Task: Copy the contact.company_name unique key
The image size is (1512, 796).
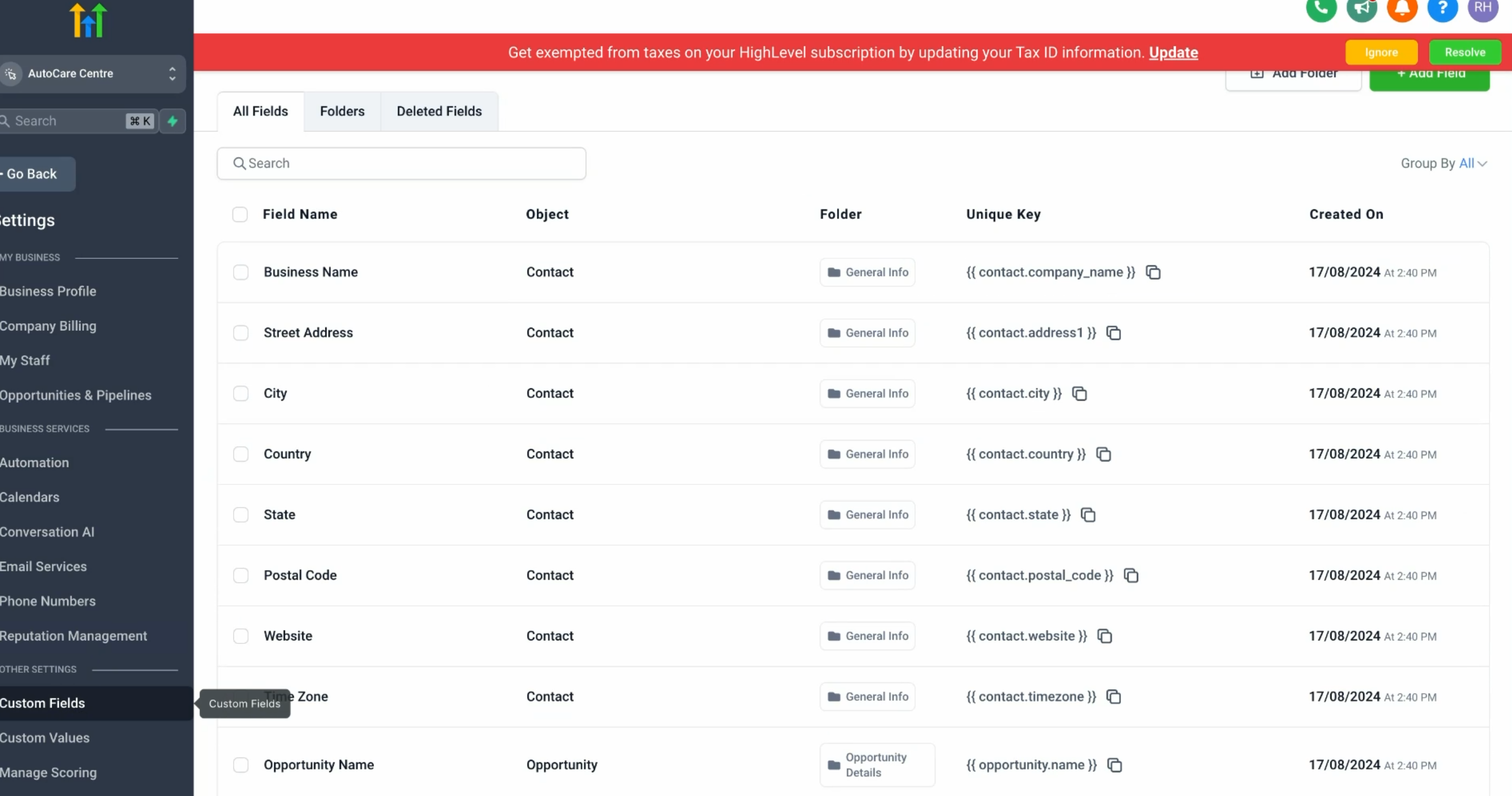Action: click(x=1153, y=273)
